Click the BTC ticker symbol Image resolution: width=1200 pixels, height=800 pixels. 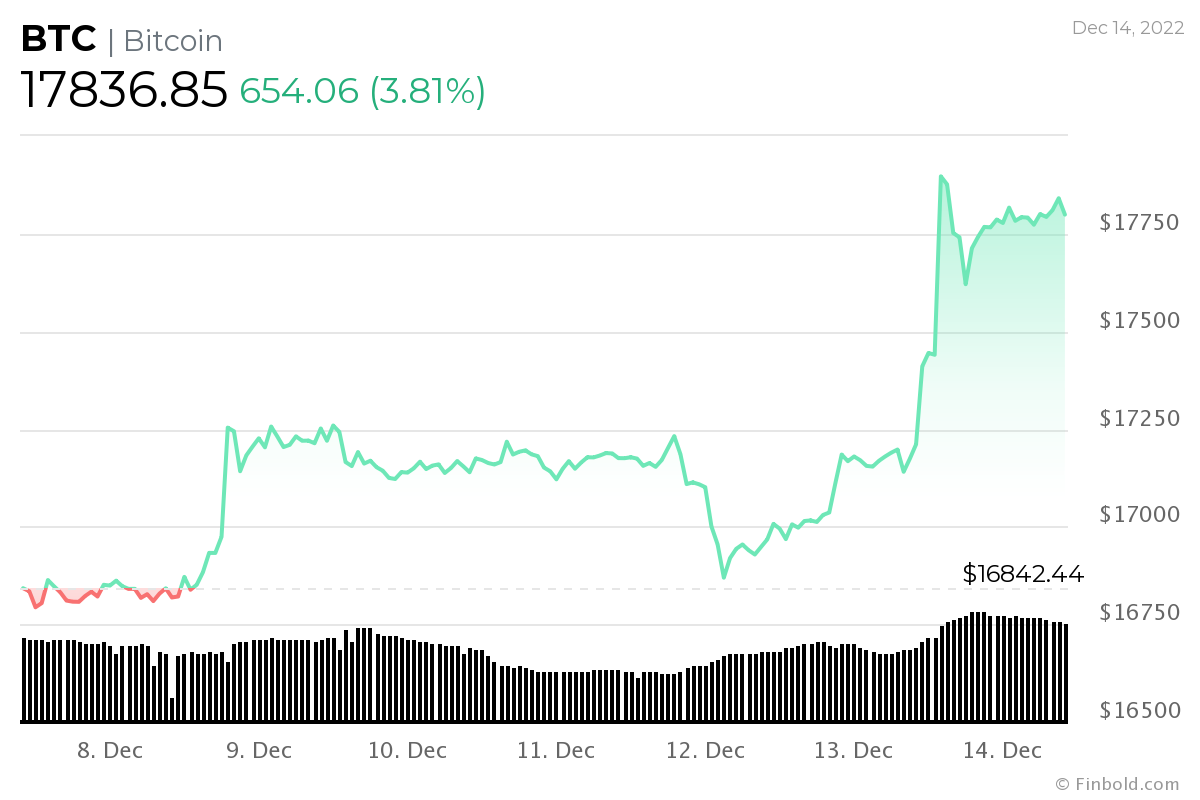point(59,40)
